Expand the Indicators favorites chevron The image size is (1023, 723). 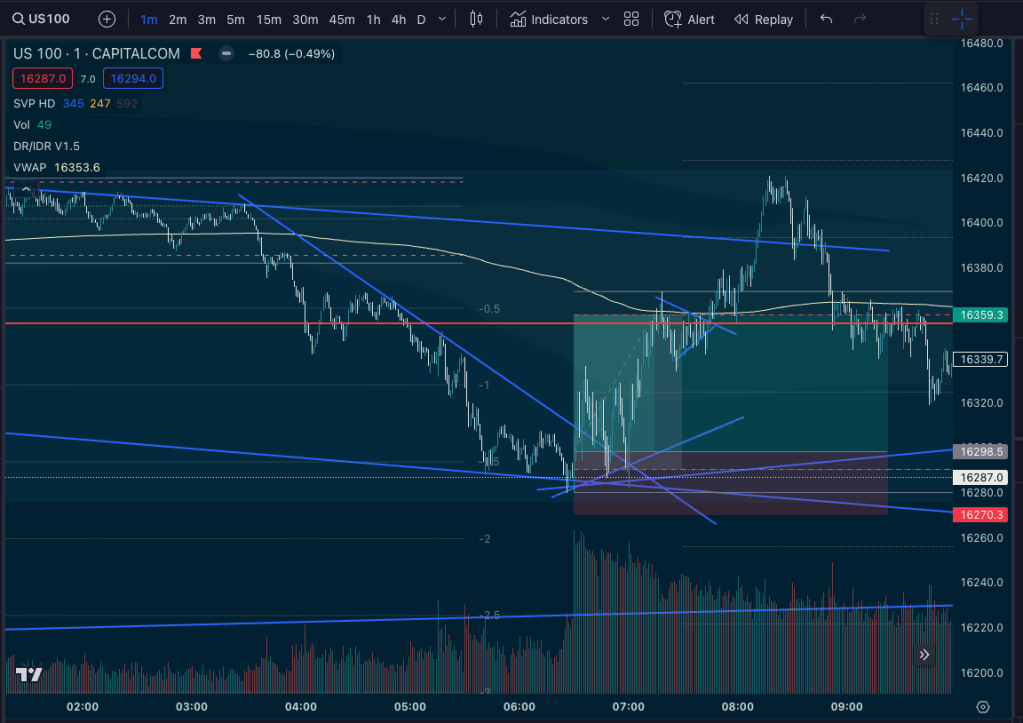coord(605,19)
